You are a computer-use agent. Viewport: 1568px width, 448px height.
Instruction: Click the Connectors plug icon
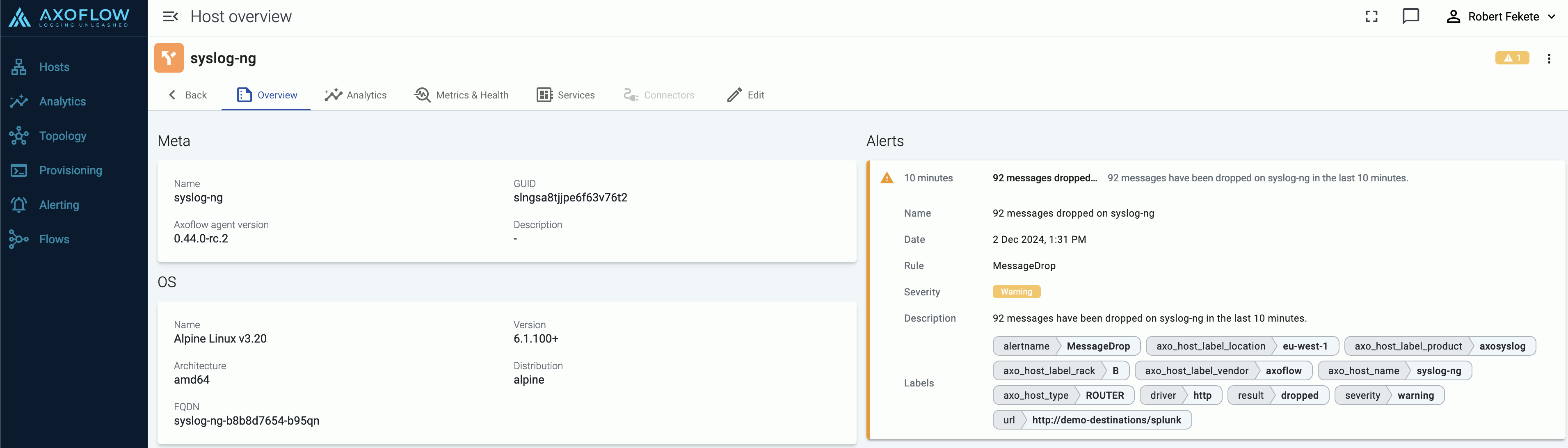coord(631,95)
